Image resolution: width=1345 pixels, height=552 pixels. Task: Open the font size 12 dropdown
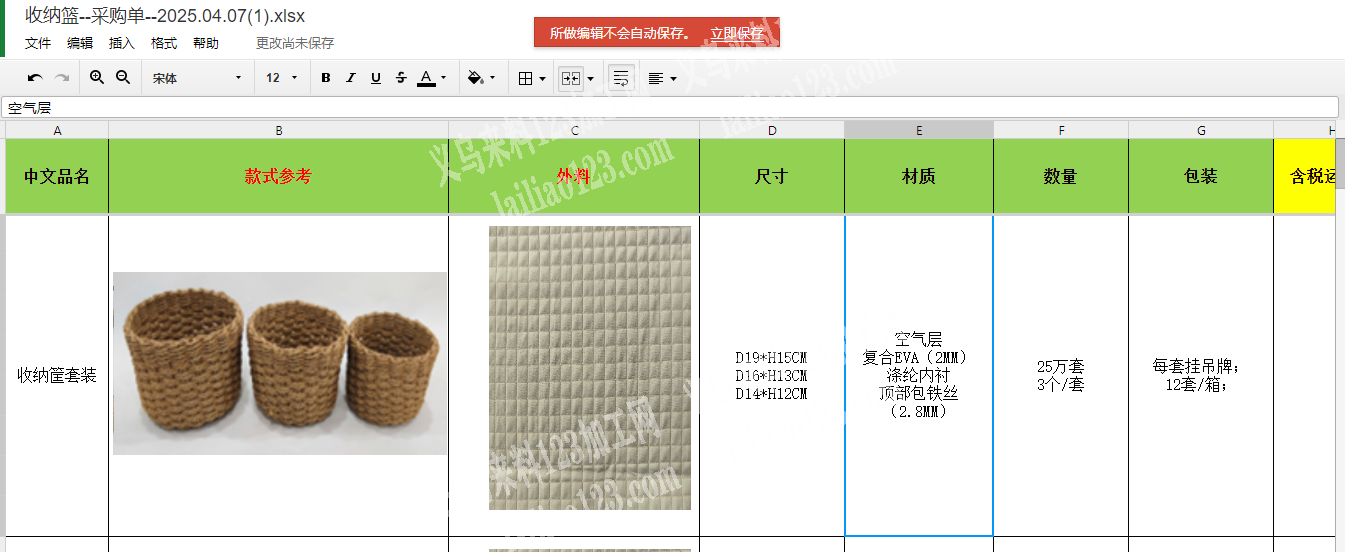[283, 78]
